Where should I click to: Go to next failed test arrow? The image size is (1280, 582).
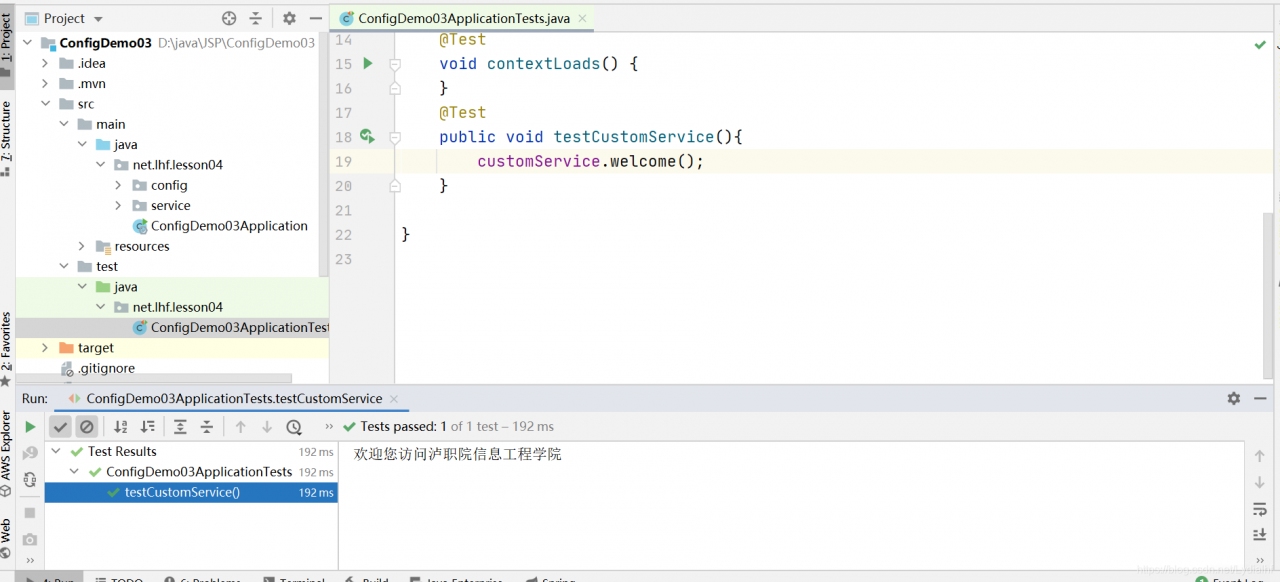[267, 427]
